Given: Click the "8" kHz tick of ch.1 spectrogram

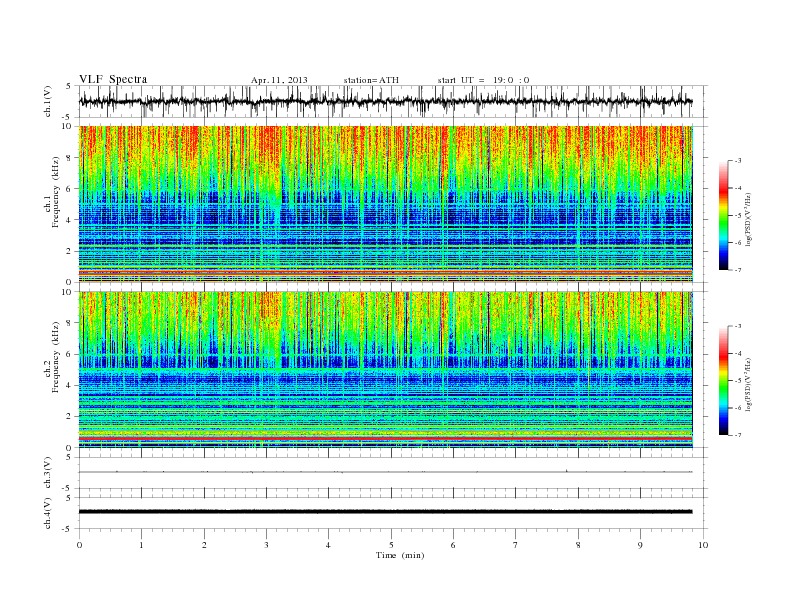Looking at the screenshot, I should point(69,158).
